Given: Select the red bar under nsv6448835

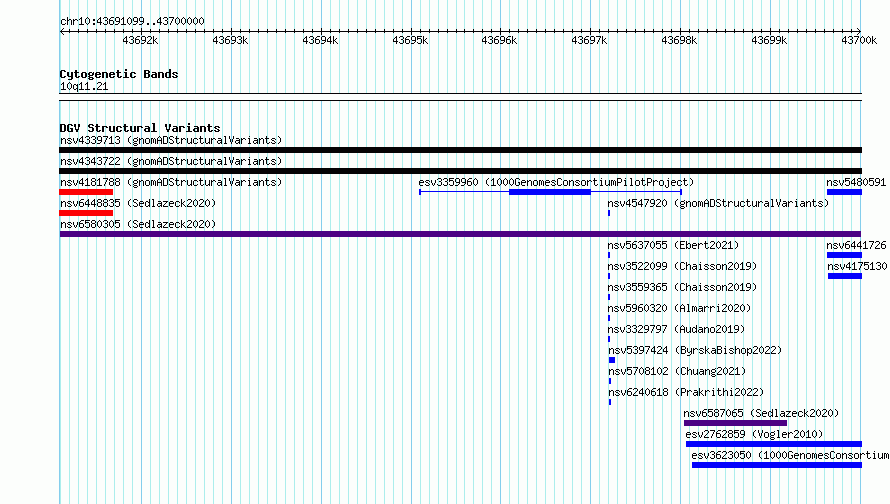Looking at the screenshot, I should (86, 213).
